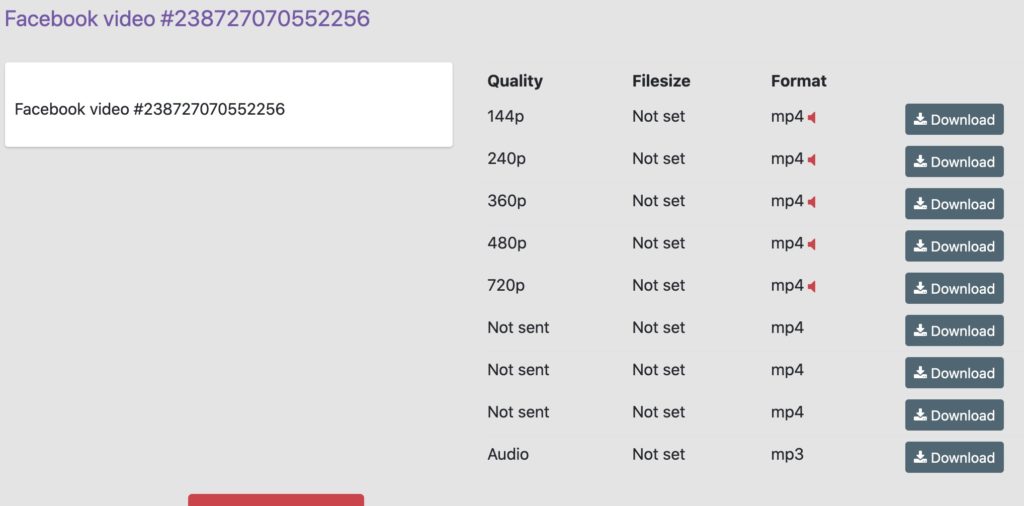Click the Format column header
The height and width of the screenshot is (506, 1024).
799,81
